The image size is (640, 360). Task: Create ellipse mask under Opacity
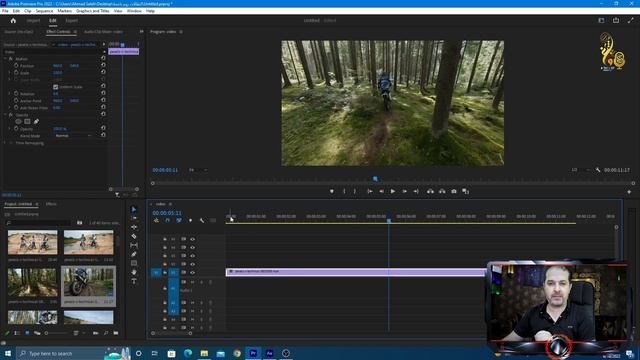[x=18, y=121]
